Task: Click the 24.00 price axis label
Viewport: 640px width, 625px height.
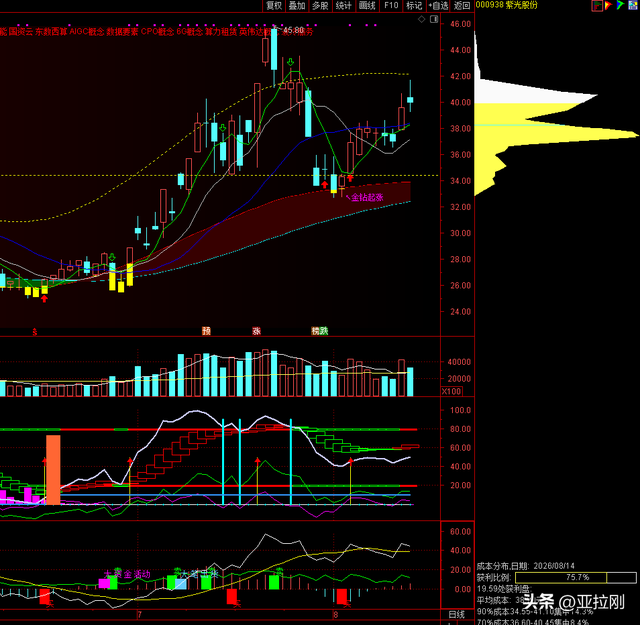Action: (460, 312)
